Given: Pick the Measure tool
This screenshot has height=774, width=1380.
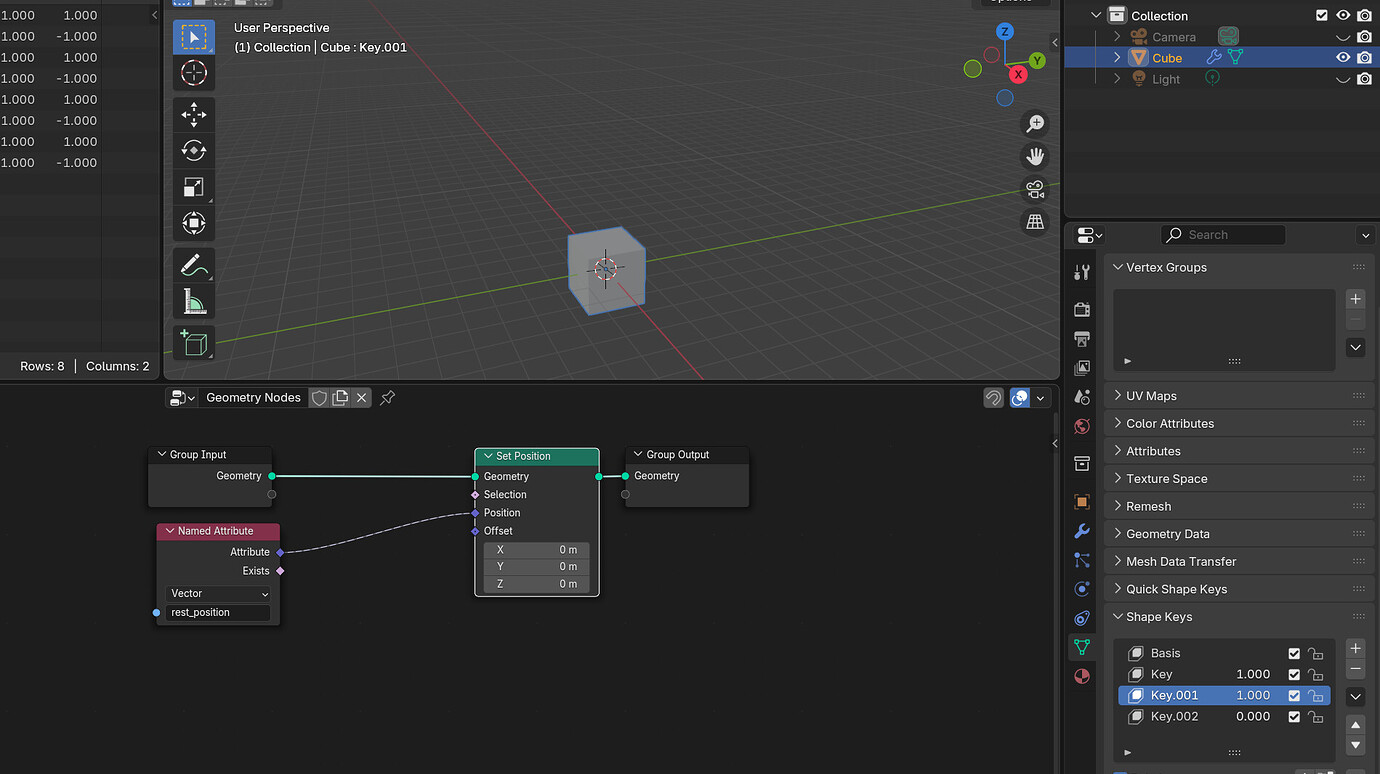Looking at the screenshot, I should point(194,300).
